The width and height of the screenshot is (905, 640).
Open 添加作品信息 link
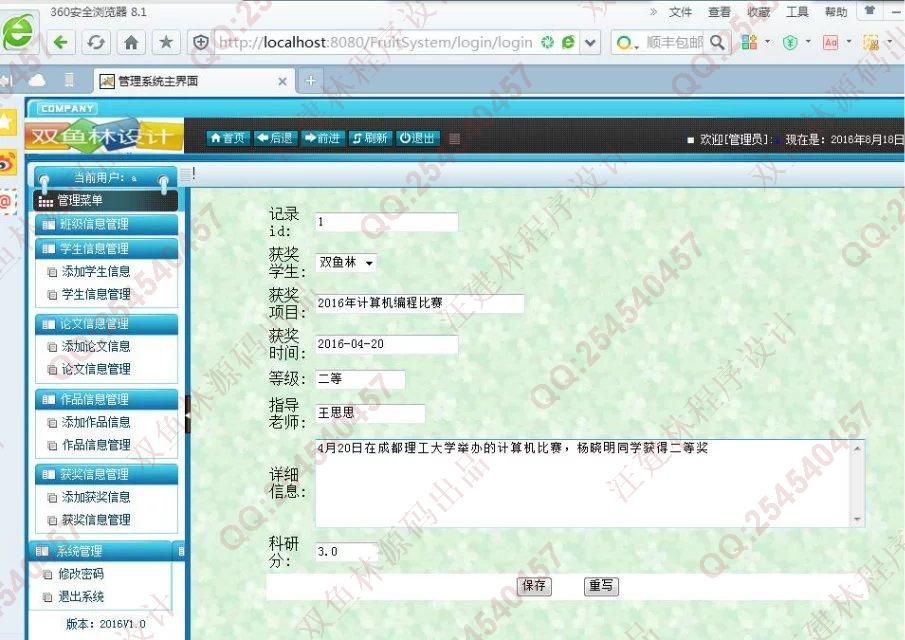pyautogui.click(x=96, y=422)
